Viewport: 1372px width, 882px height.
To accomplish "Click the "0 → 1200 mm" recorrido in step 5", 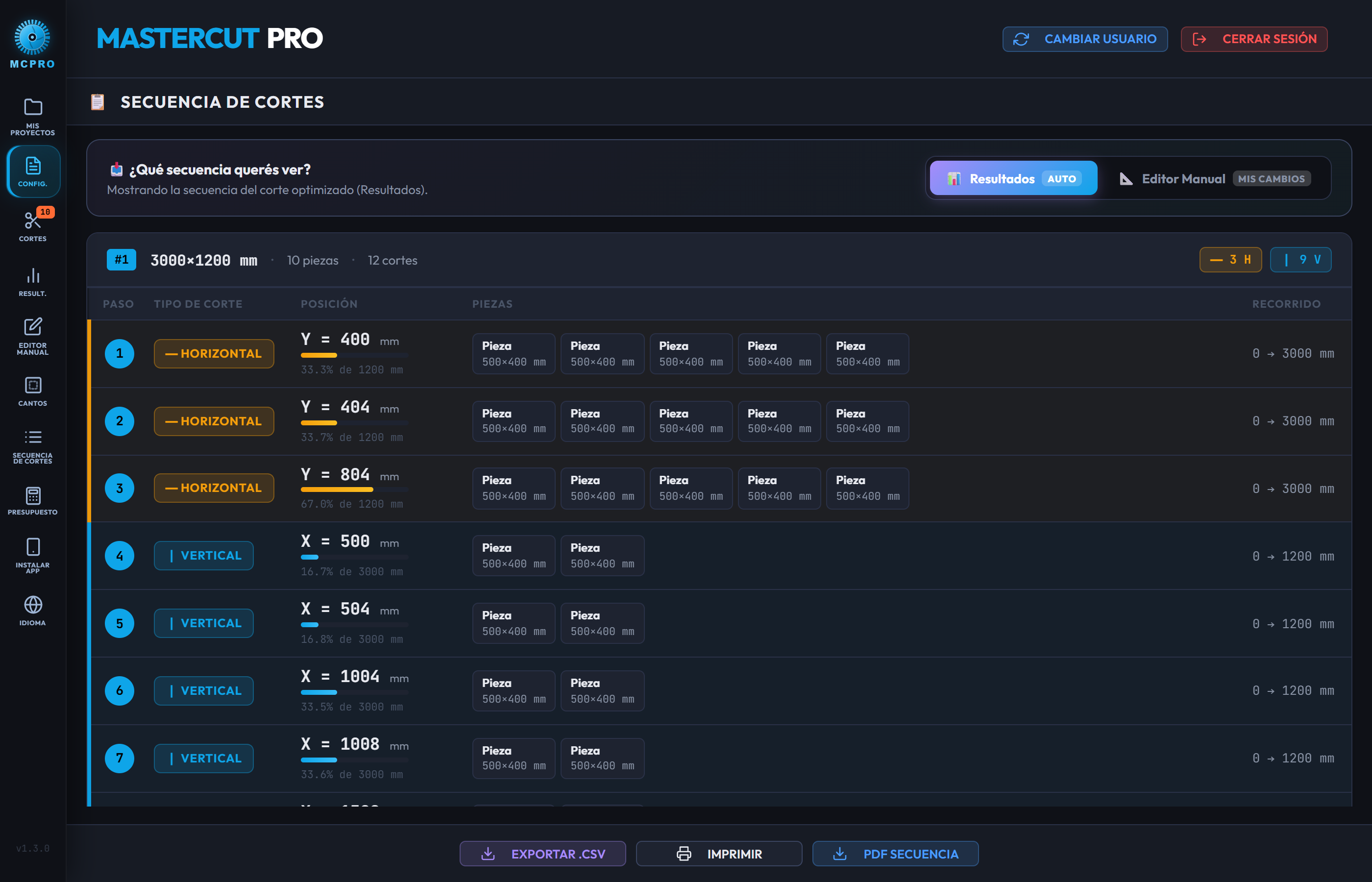I will tap(1293, 624).
